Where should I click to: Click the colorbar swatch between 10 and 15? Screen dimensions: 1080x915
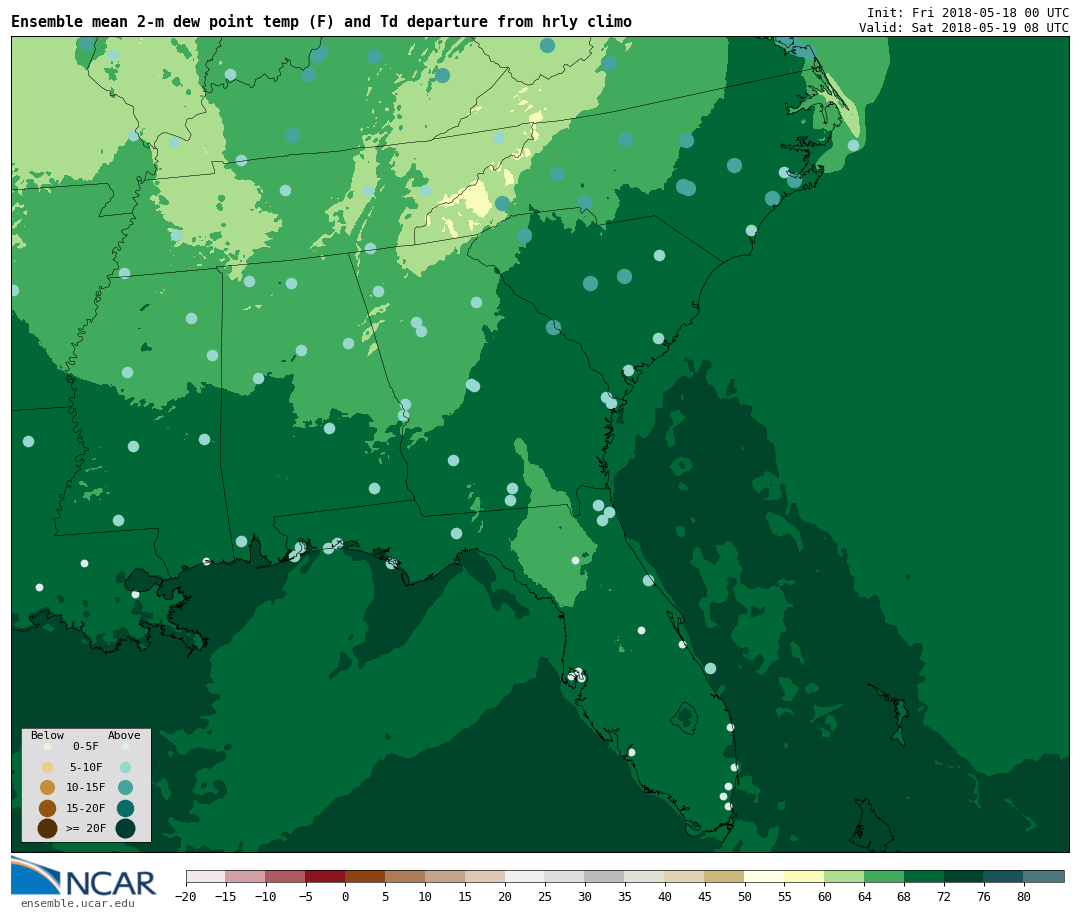pyautogui.click(x=445, y=876)
